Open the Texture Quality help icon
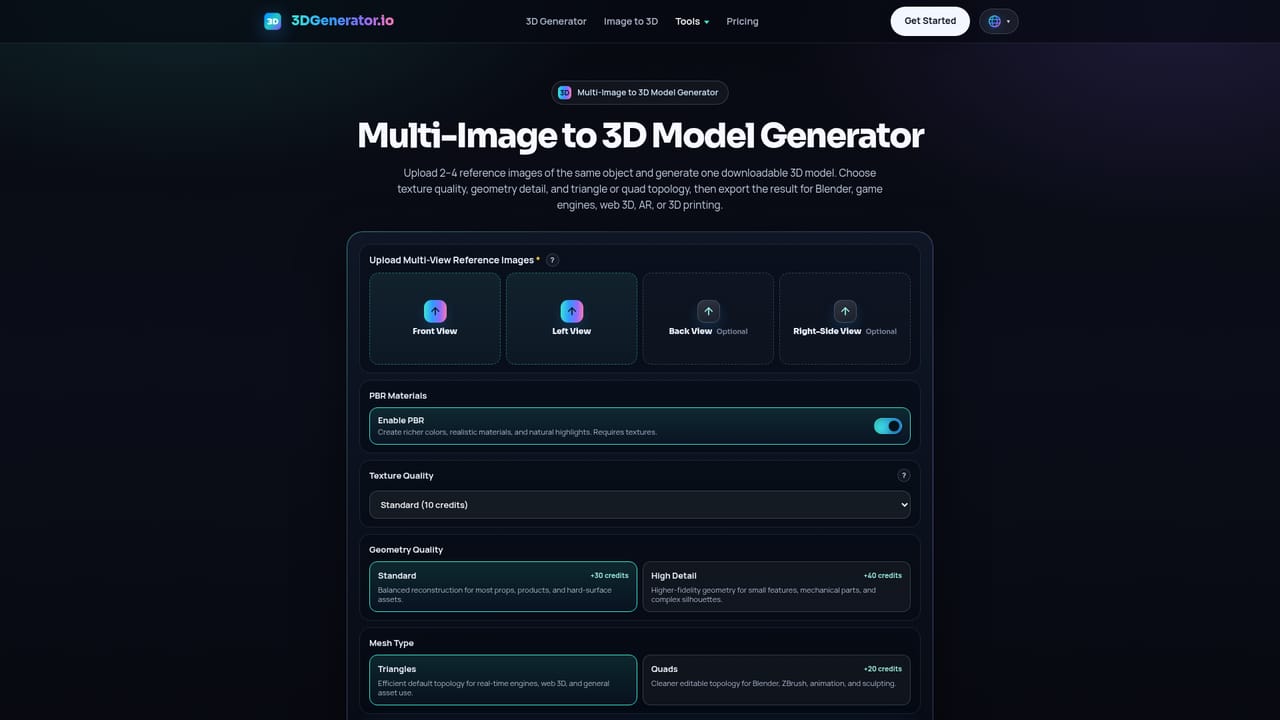This screenshot has height=720, width=1280. click(x=904, y=476)
